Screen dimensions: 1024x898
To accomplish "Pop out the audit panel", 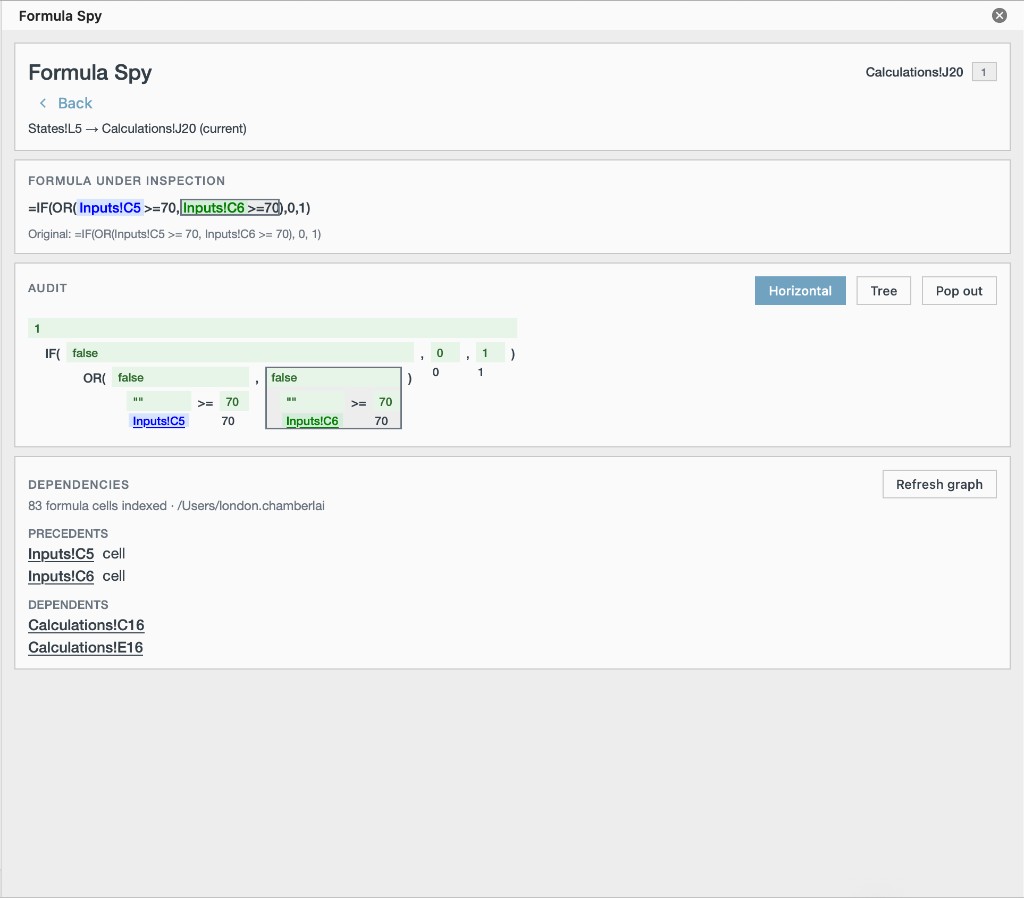I will [959, 291].
